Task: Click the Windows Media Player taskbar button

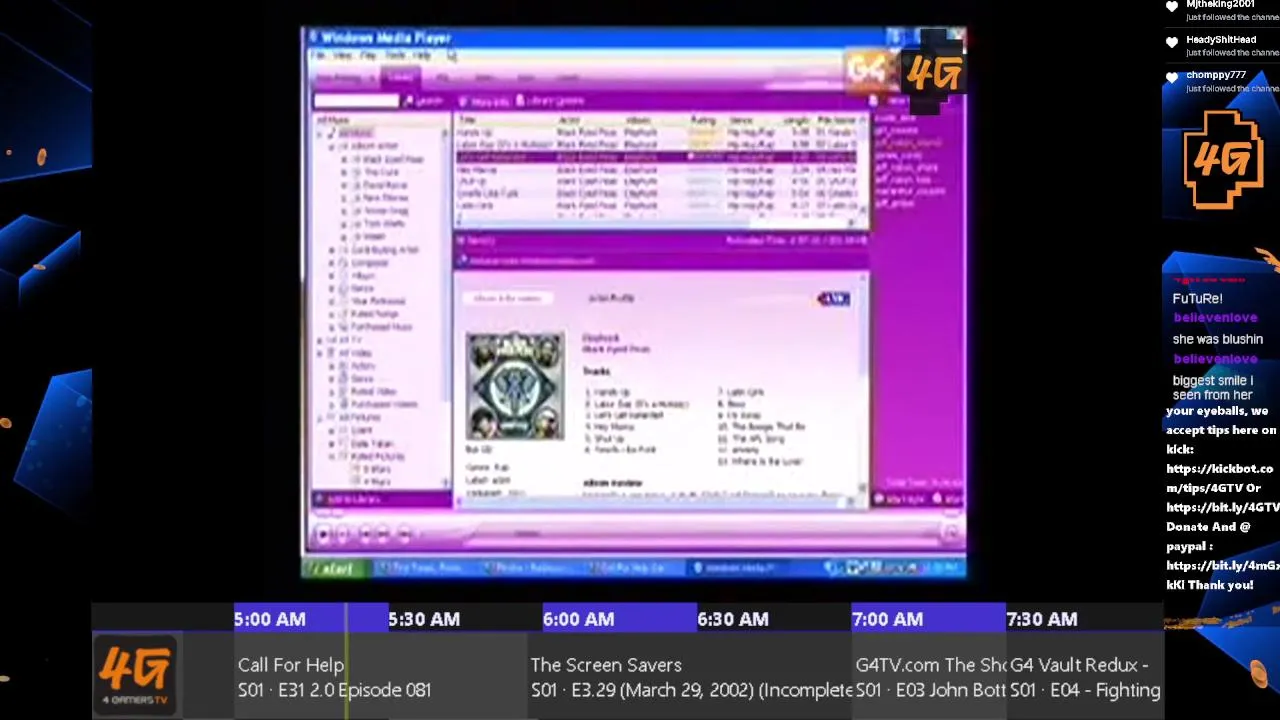Action: pos(738,569)
